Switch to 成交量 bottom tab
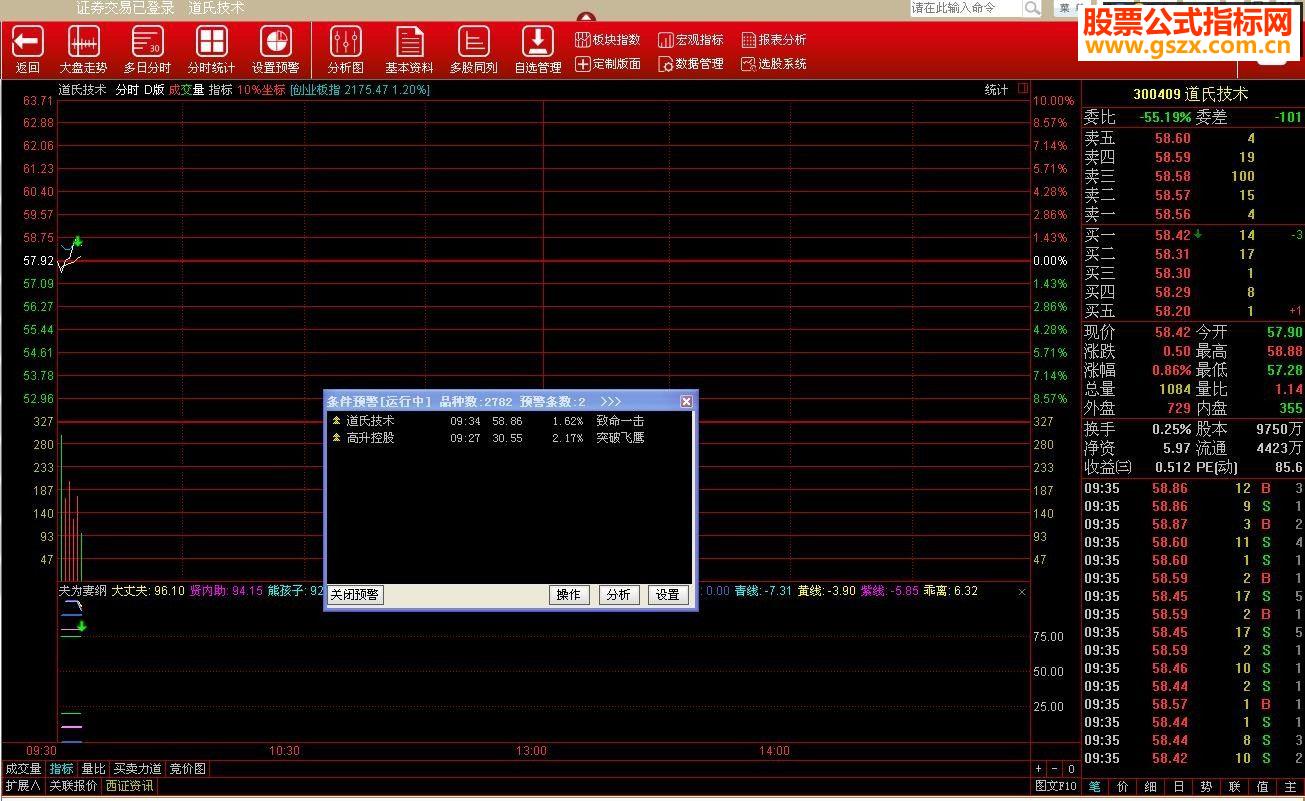 pos(23,769)
